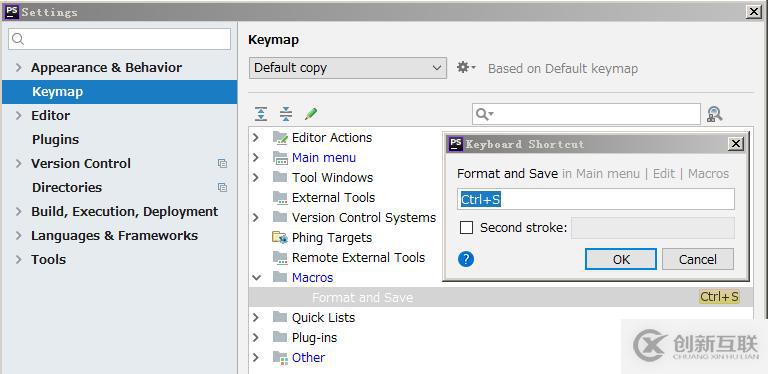The height and width of the screenshot is (374, 768).
Task: Expand the Quick Lists tree node
Action: (256, 317)
